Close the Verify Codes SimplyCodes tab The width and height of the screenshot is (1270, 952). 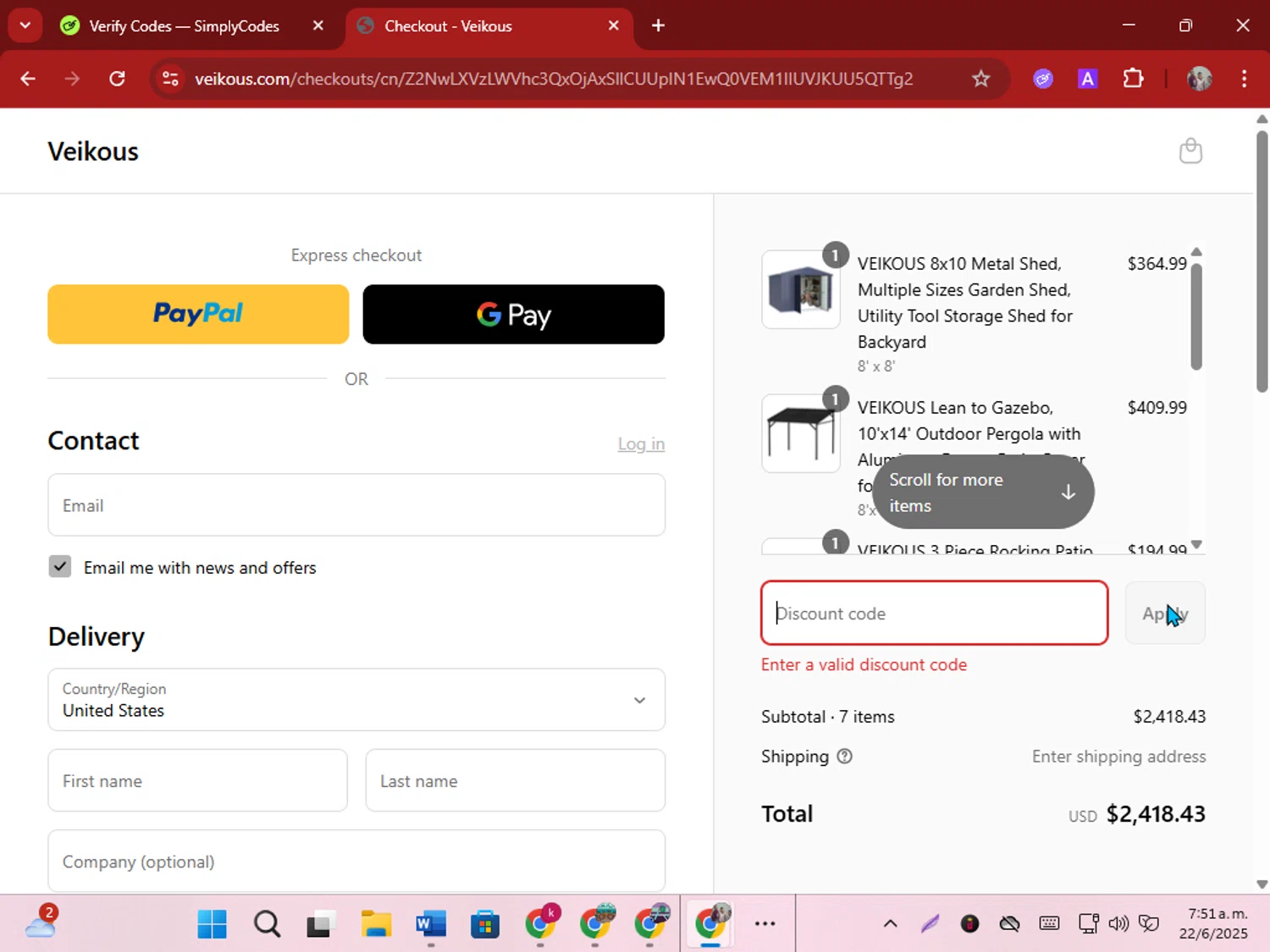tap(318, 25)
